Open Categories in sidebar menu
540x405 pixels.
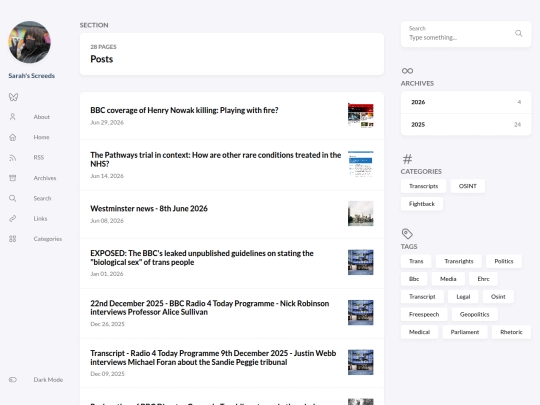click(48, 239)
